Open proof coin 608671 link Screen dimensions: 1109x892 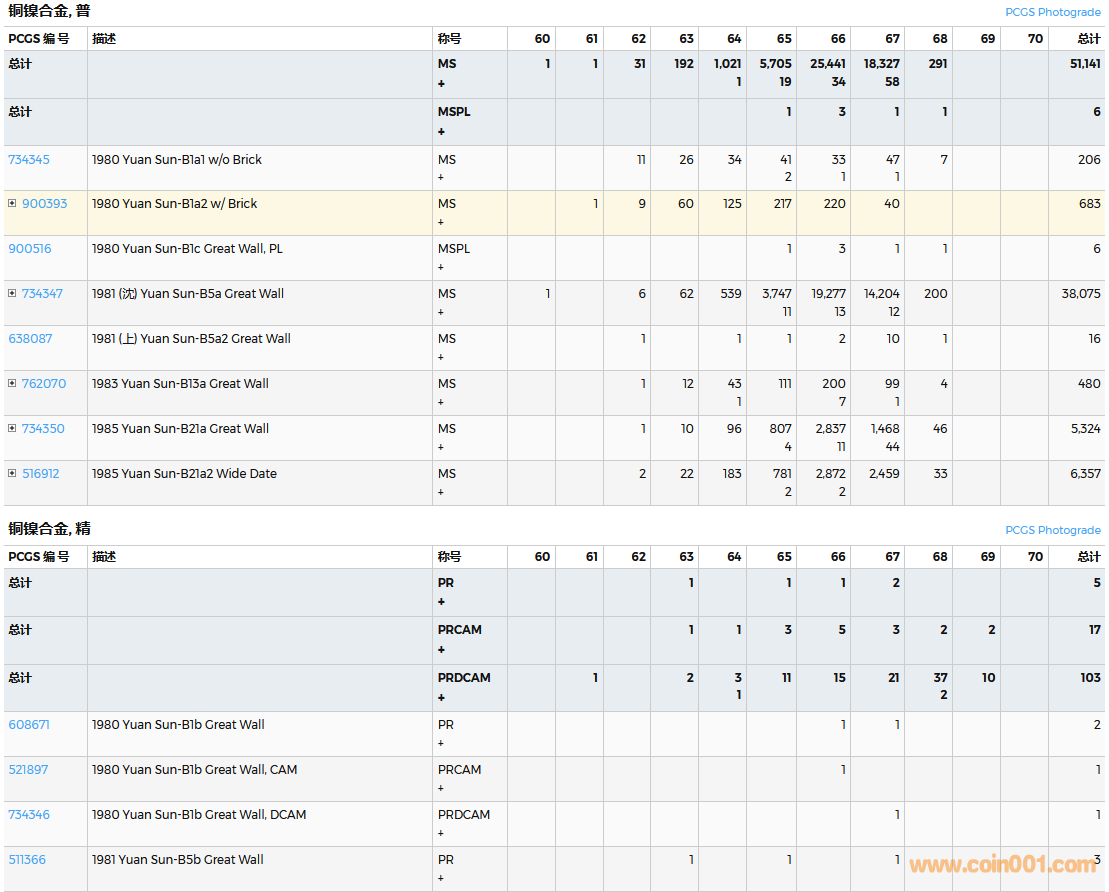click(29, 725)
